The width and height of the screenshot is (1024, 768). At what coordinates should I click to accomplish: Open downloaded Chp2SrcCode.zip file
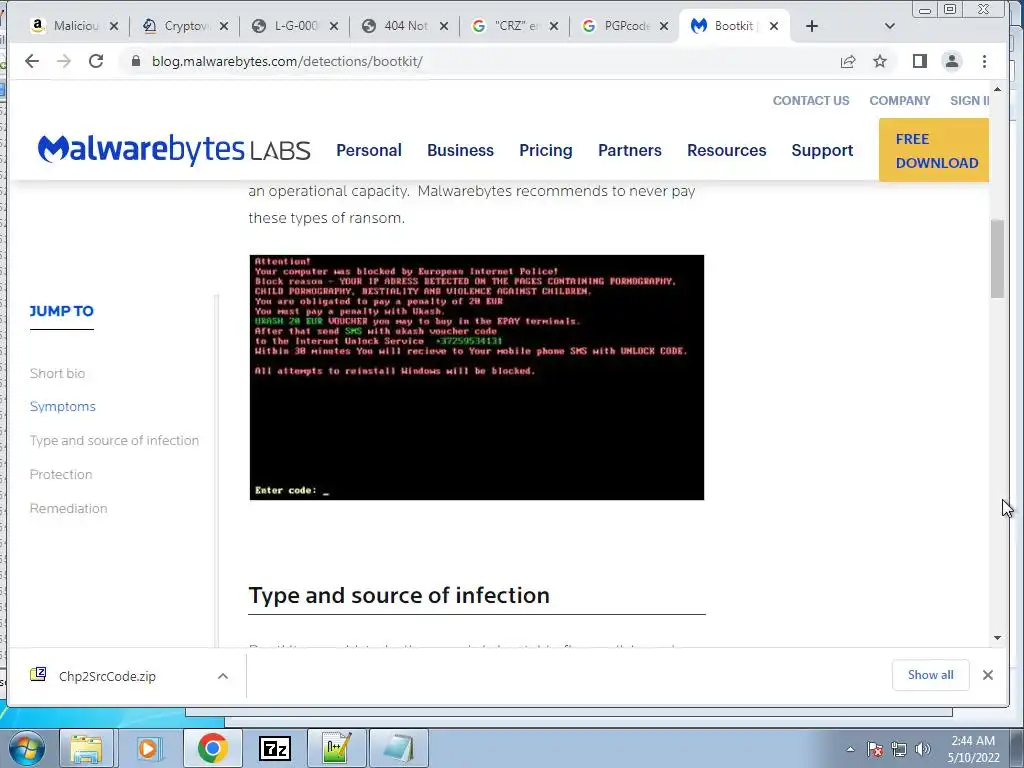point(107,676)
